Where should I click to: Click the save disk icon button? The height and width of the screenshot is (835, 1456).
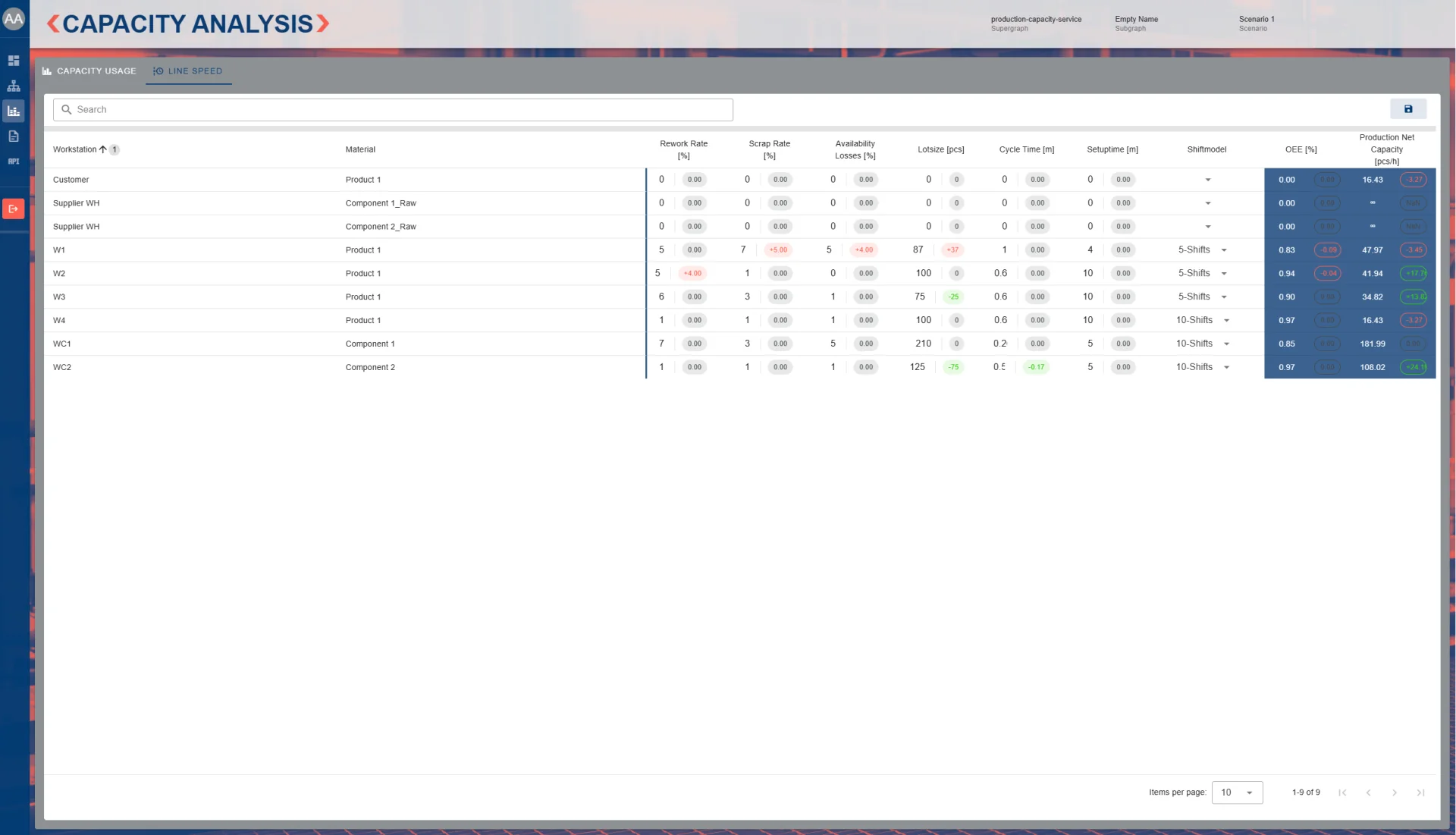click(1407, 109)
